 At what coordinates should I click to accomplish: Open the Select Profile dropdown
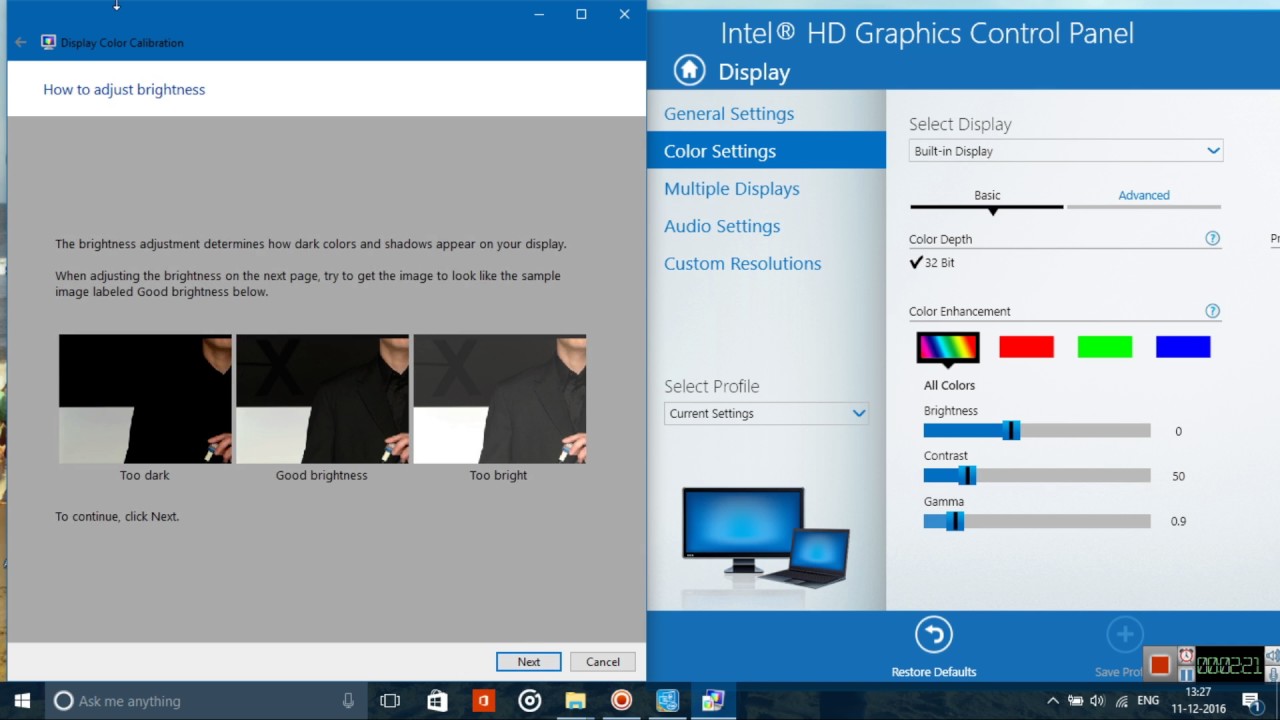[x=766, y=413]
